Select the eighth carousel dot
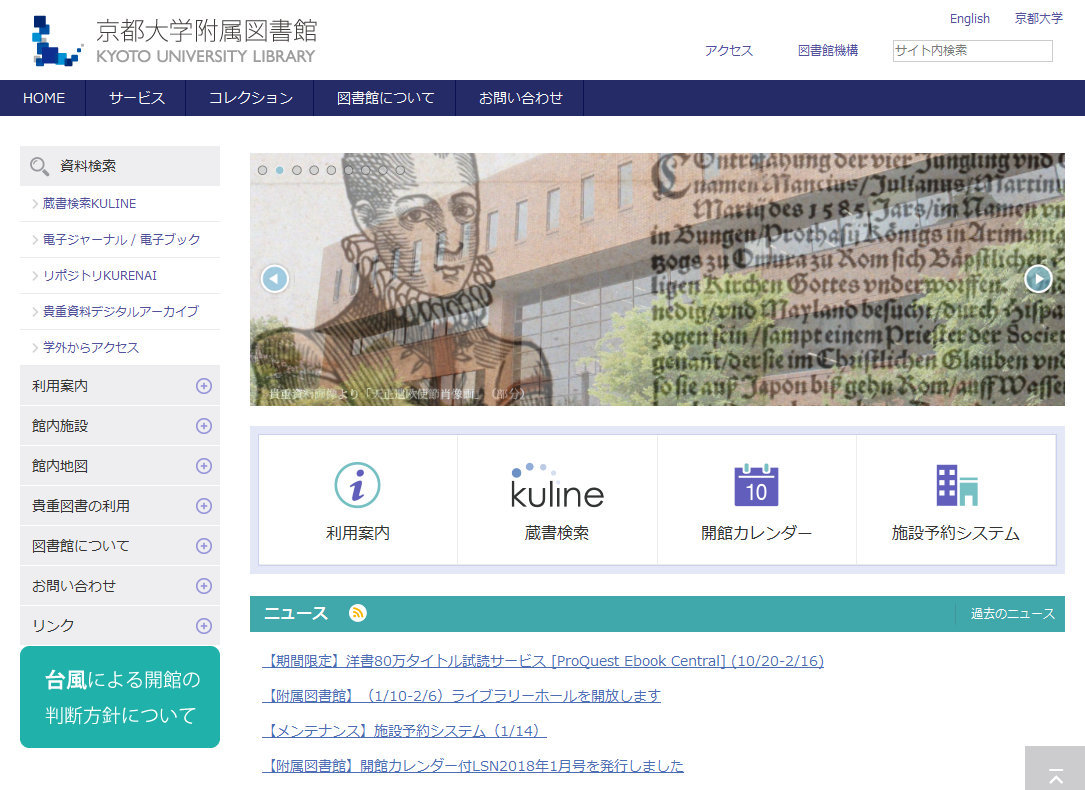 pyautogui.click(x=383, y=170)
